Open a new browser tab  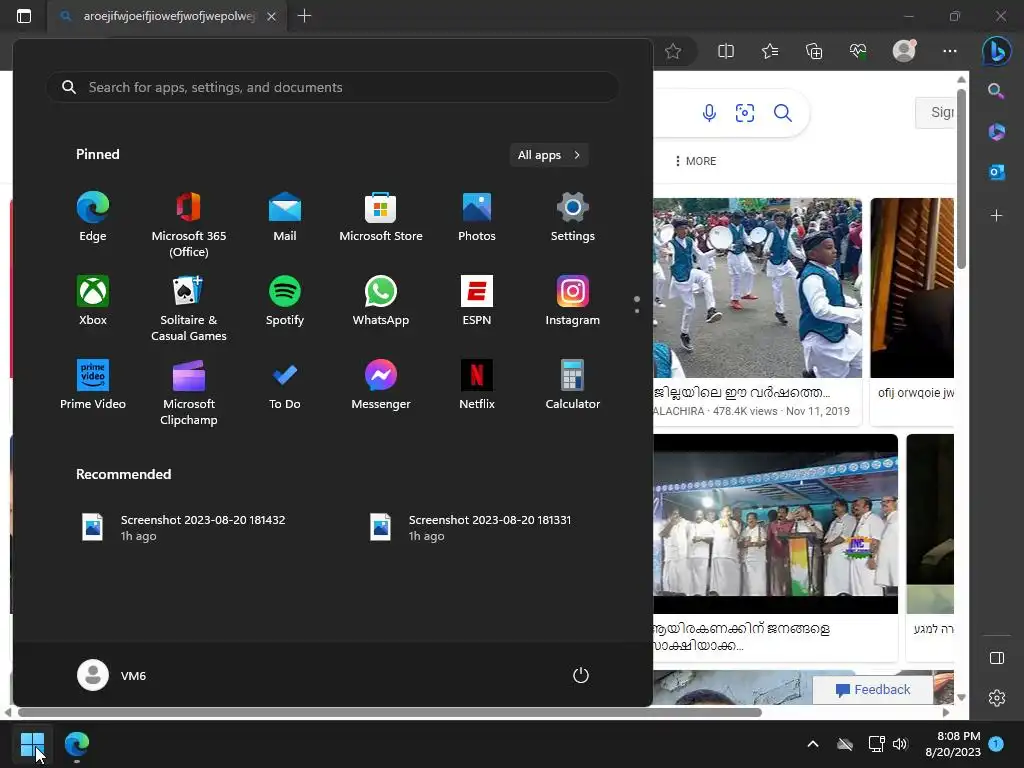click(x=304, y=16)
